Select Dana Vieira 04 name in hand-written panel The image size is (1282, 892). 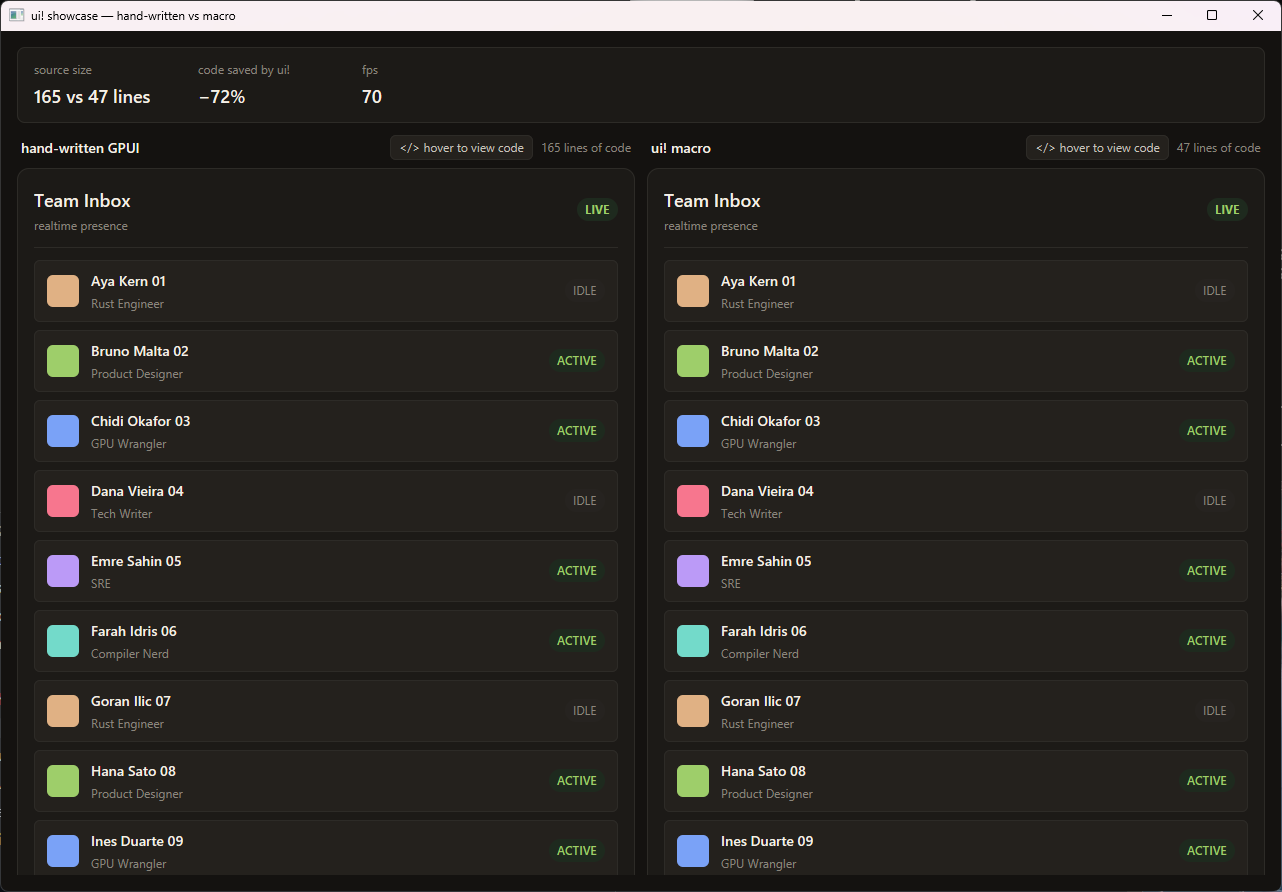(x=137, y=491)
